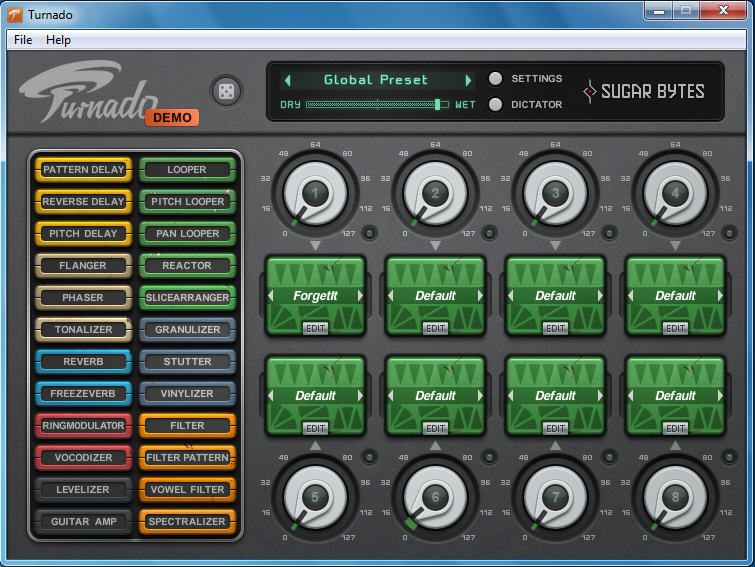
Task: Select the REVERSE DELAY effect
Action: coord(83,202)
